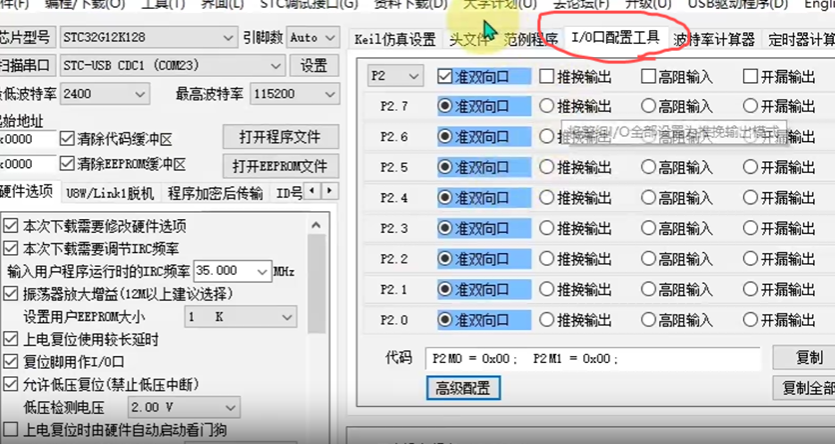Toggle header 准双向口 checkbox for all pins
Viewport: 835px width, 444px height.
tap(445, 77)
